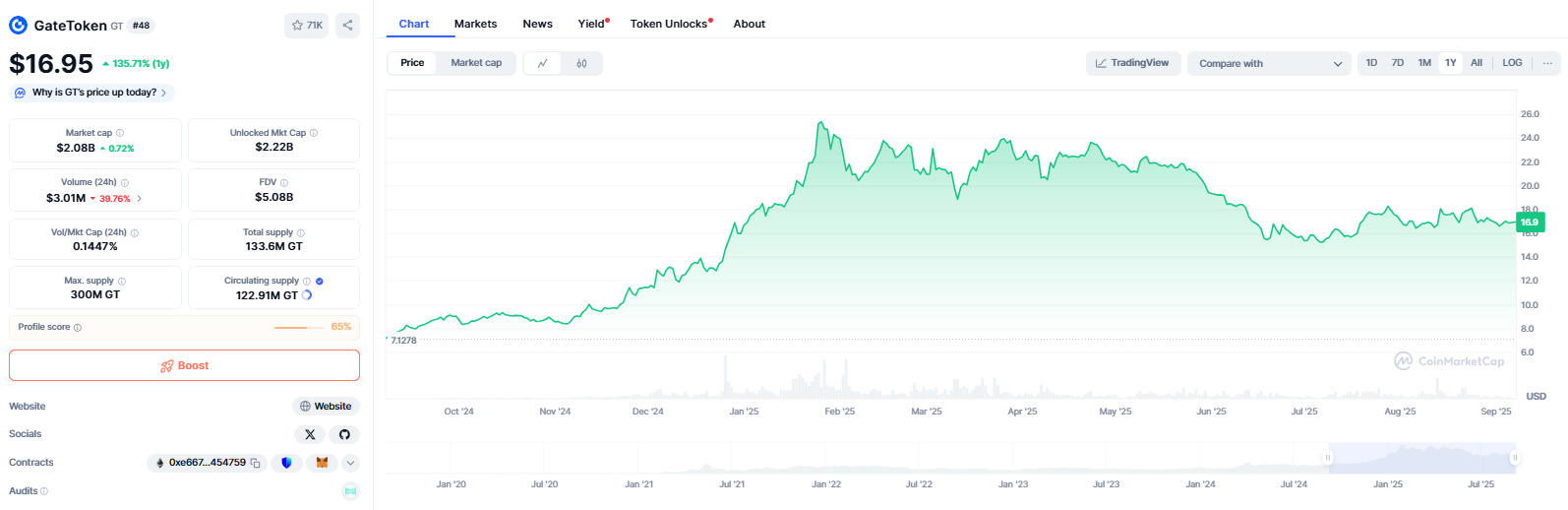Switch to the candlestick chart icon
Viewport: 1568px width, 510px height.
(x=581, y=63)
